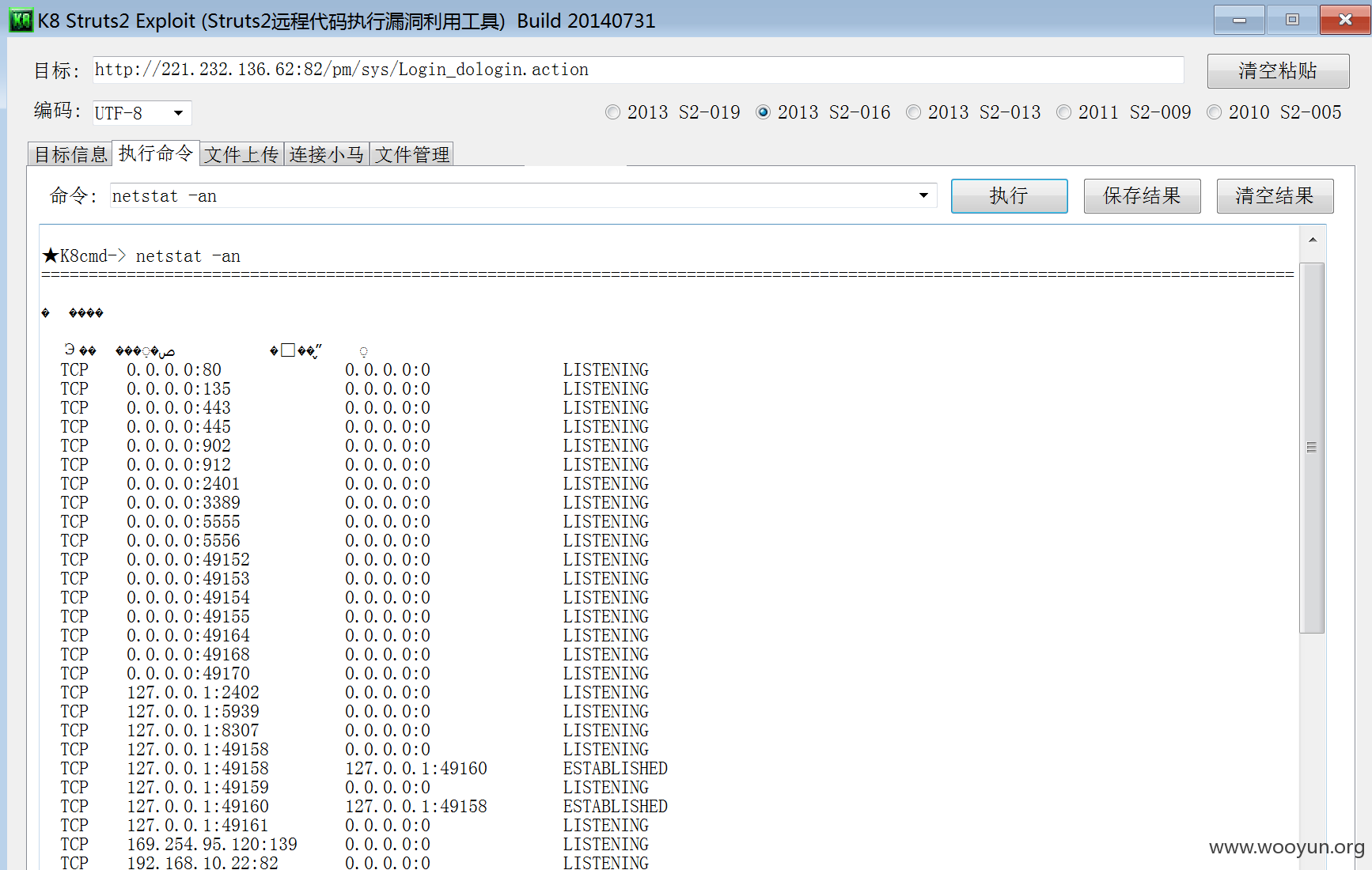
Task: Click the 0.0.0.0:49170 local address entry
Action: 188,674
